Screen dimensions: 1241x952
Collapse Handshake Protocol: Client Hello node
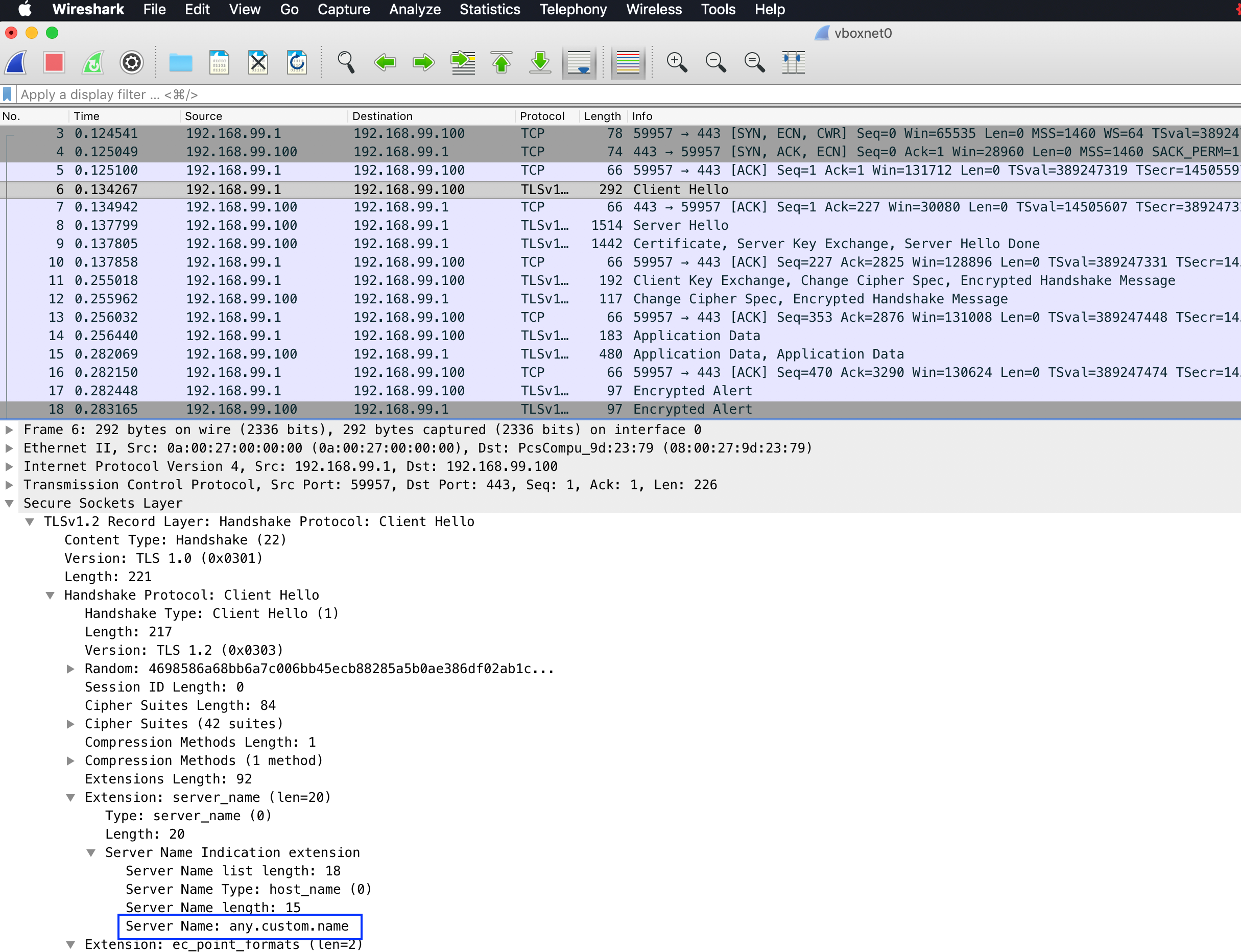point(50,595)
